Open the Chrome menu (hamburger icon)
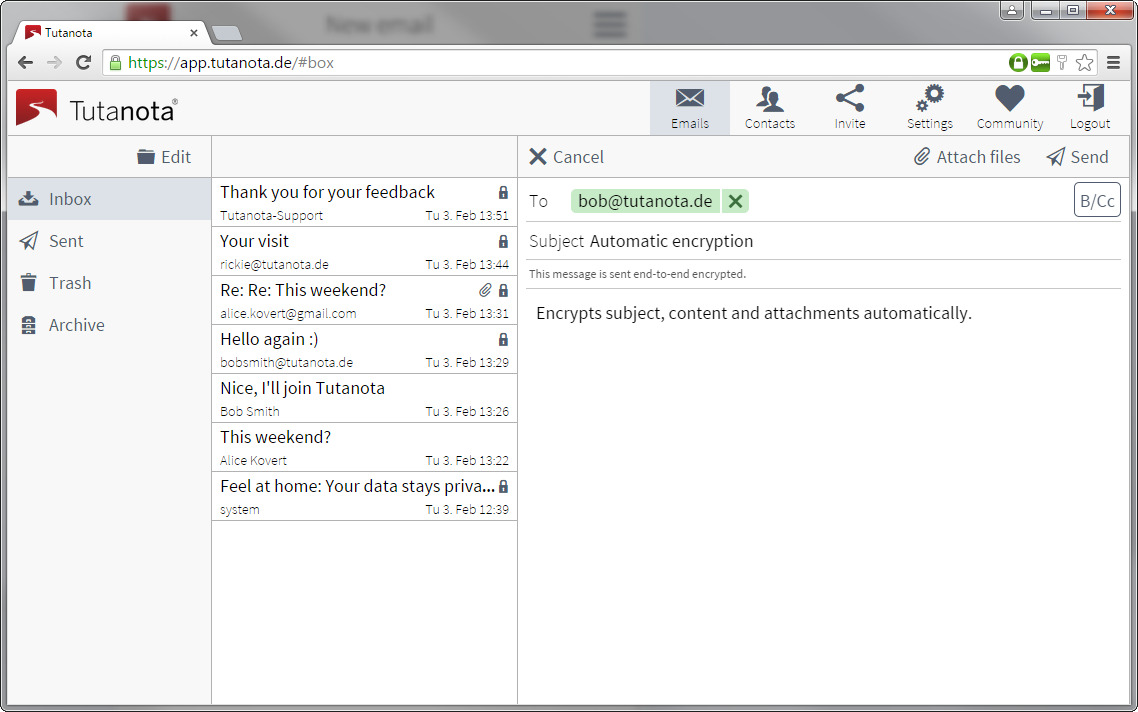Screen dimensions: 1138x712 1113,62
